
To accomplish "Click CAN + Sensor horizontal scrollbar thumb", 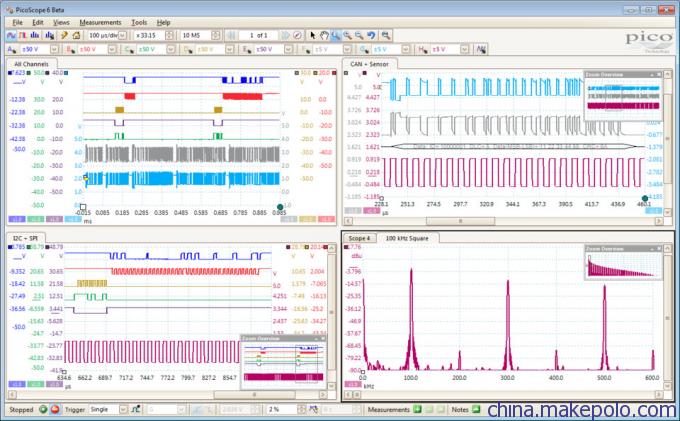I will point(460,221).
